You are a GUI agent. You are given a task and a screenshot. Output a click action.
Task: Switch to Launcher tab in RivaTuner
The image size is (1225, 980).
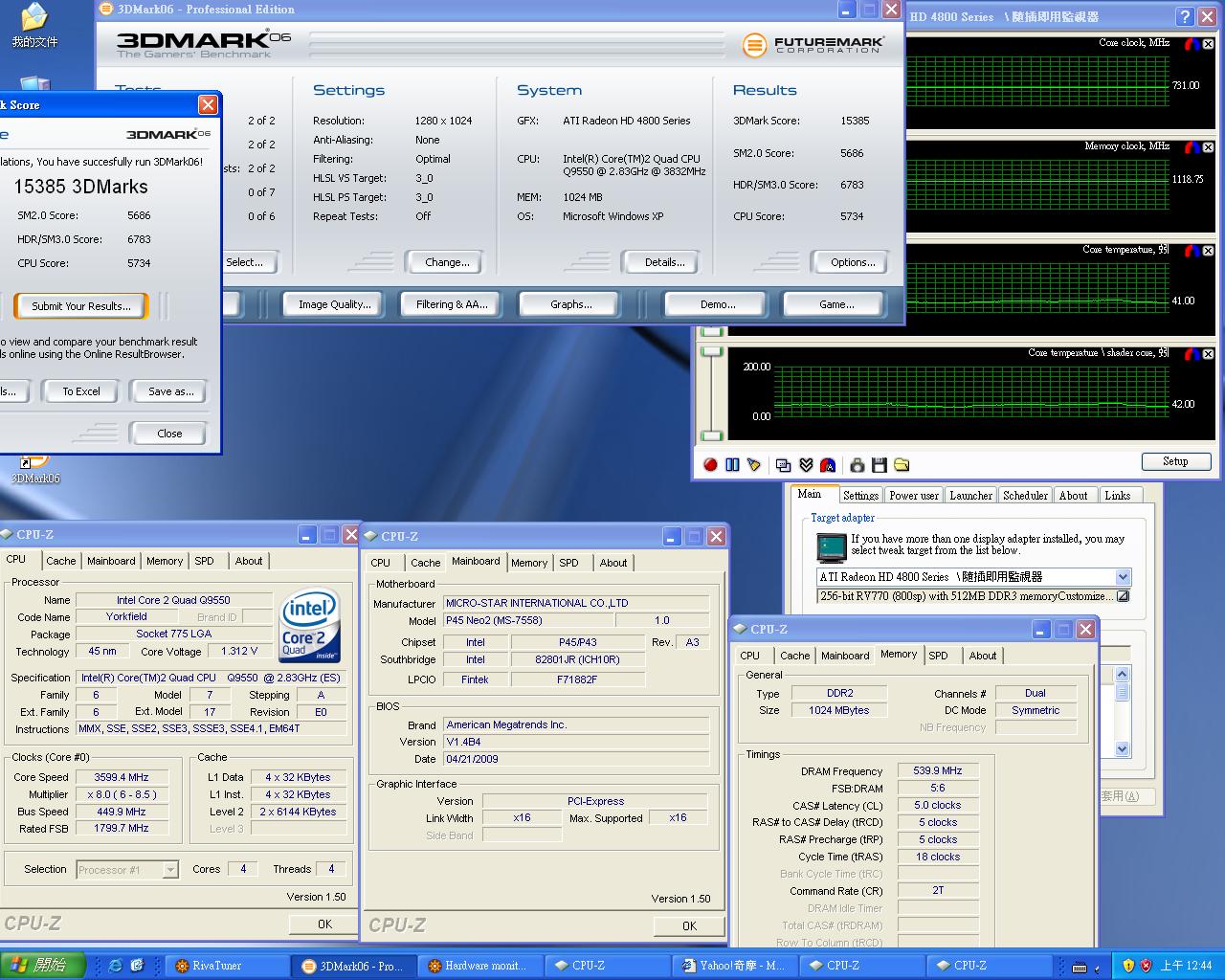coord(970,496)
